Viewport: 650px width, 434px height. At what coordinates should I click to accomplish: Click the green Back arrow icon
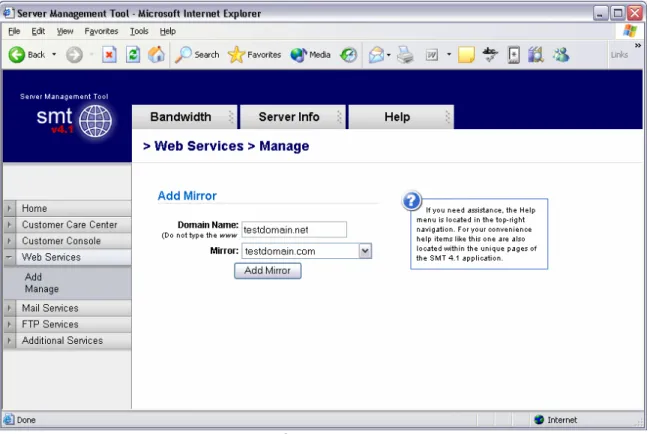pos(17,55)
